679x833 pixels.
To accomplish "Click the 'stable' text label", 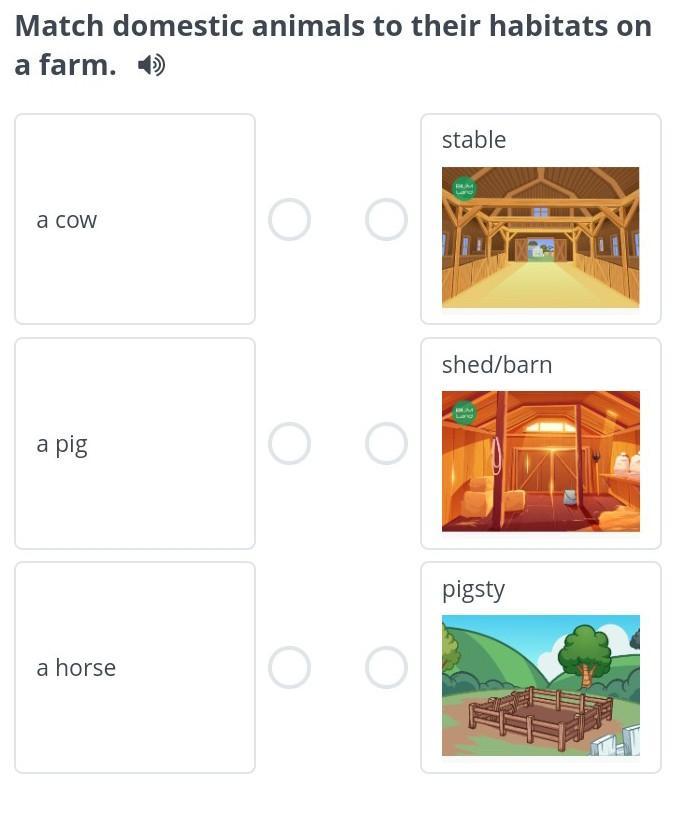I will click(474, 140).
